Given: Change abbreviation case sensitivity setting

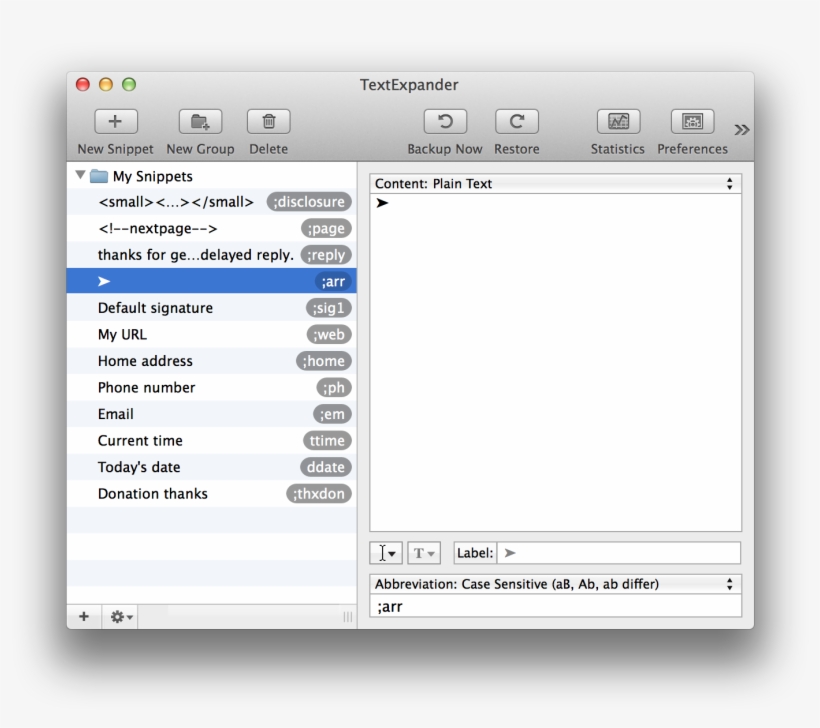Looking at the screenshot, I should coord(555,584).
